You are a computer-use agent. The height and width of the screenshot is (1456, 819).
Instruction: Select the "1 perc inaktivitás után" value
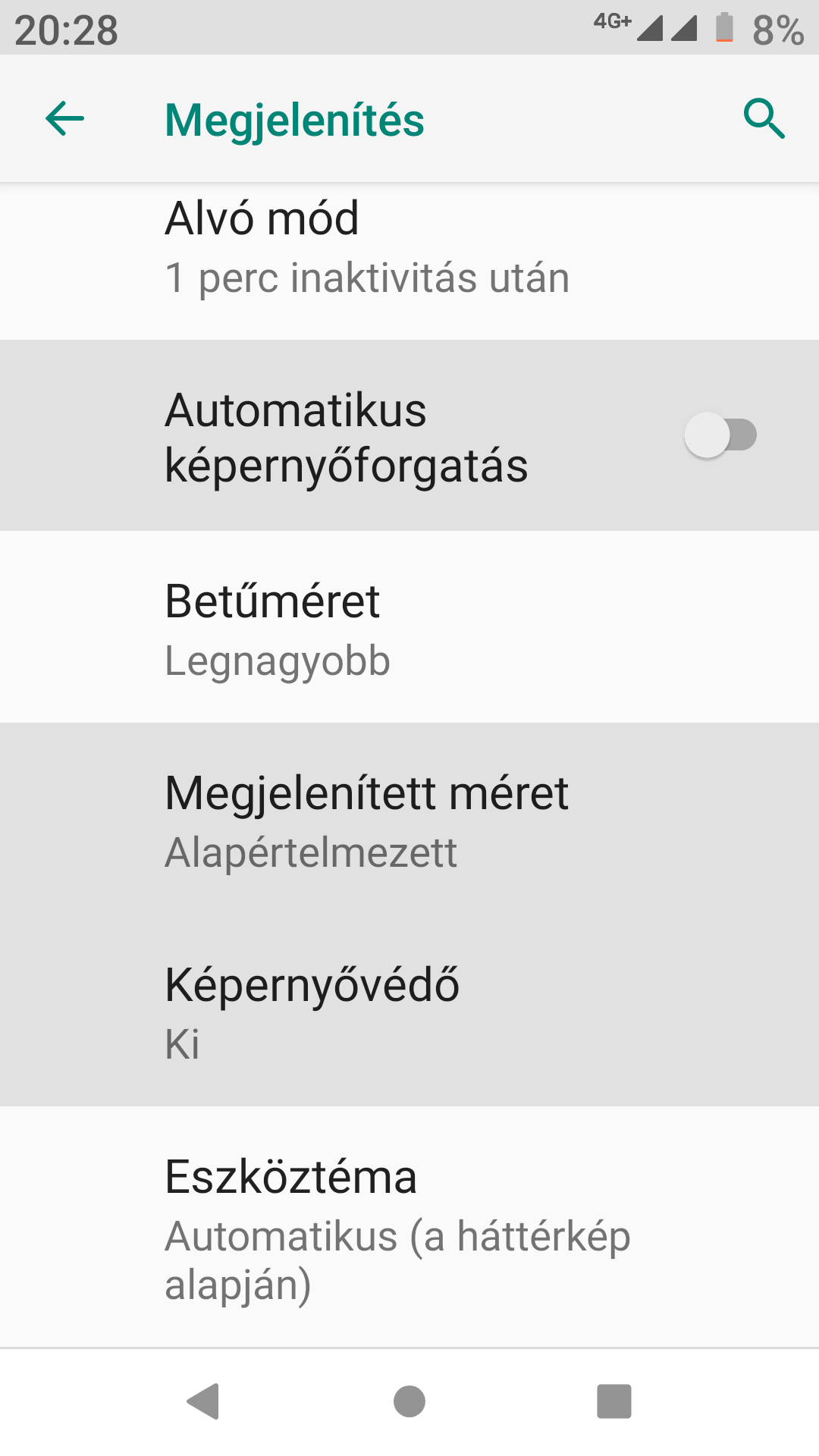367,278
